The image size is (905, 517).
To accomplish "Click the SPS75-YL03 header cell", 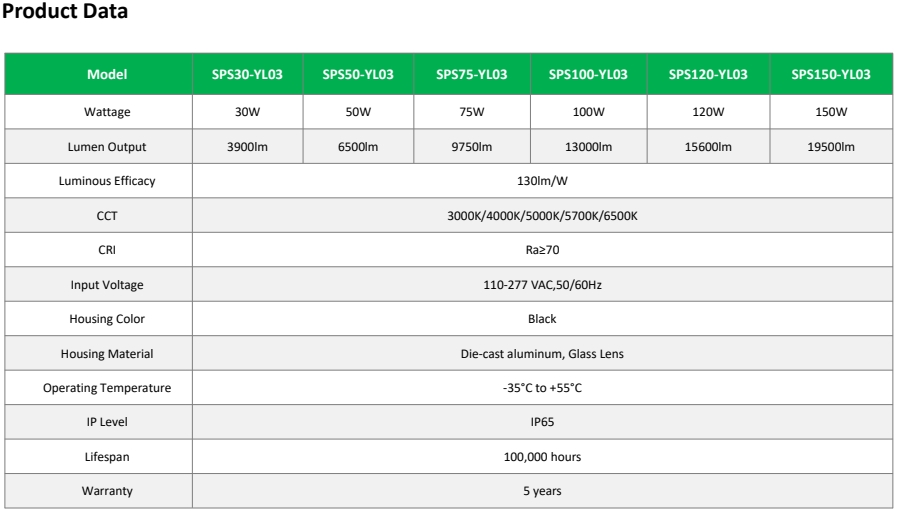I will tap(472, 74).
